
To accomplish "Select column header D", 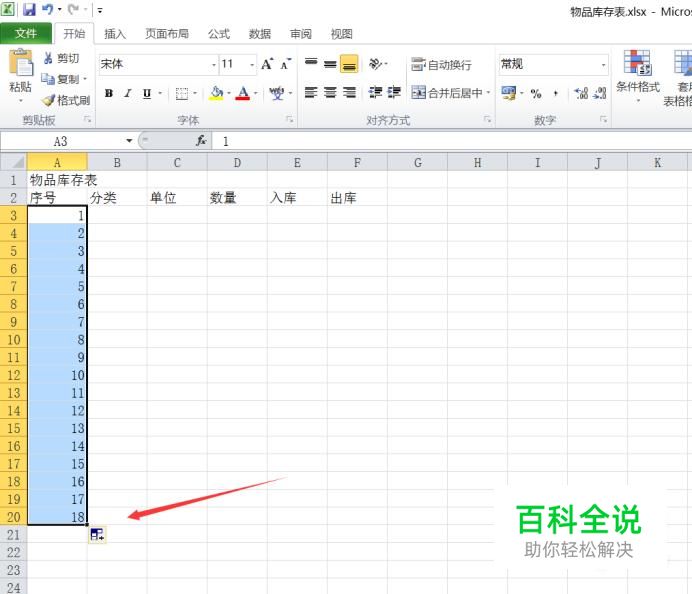I will coord(237,162).
